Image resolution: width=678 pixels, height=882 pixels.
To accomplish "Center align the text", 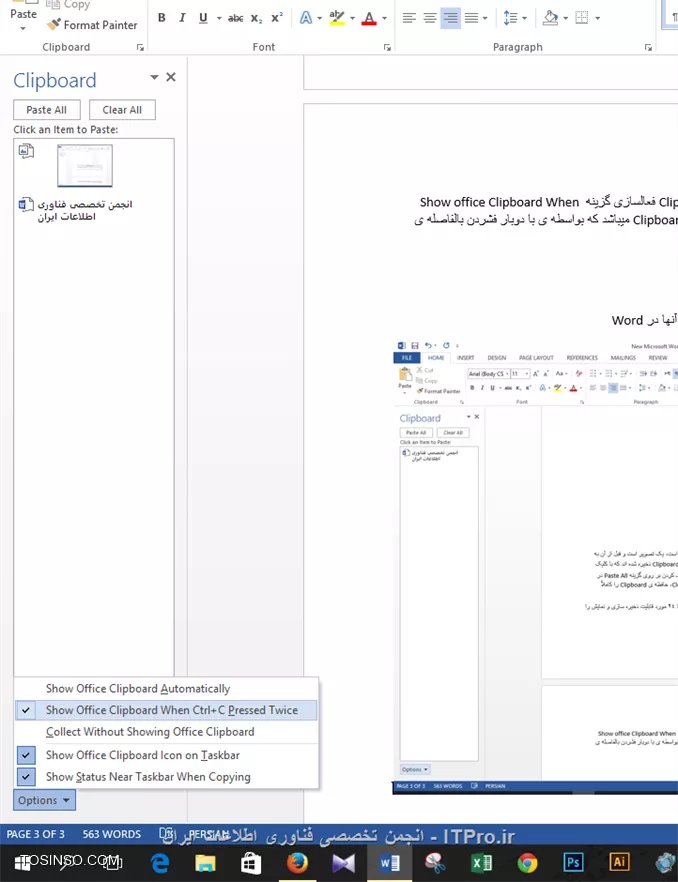I will click(x=430, y=18).
